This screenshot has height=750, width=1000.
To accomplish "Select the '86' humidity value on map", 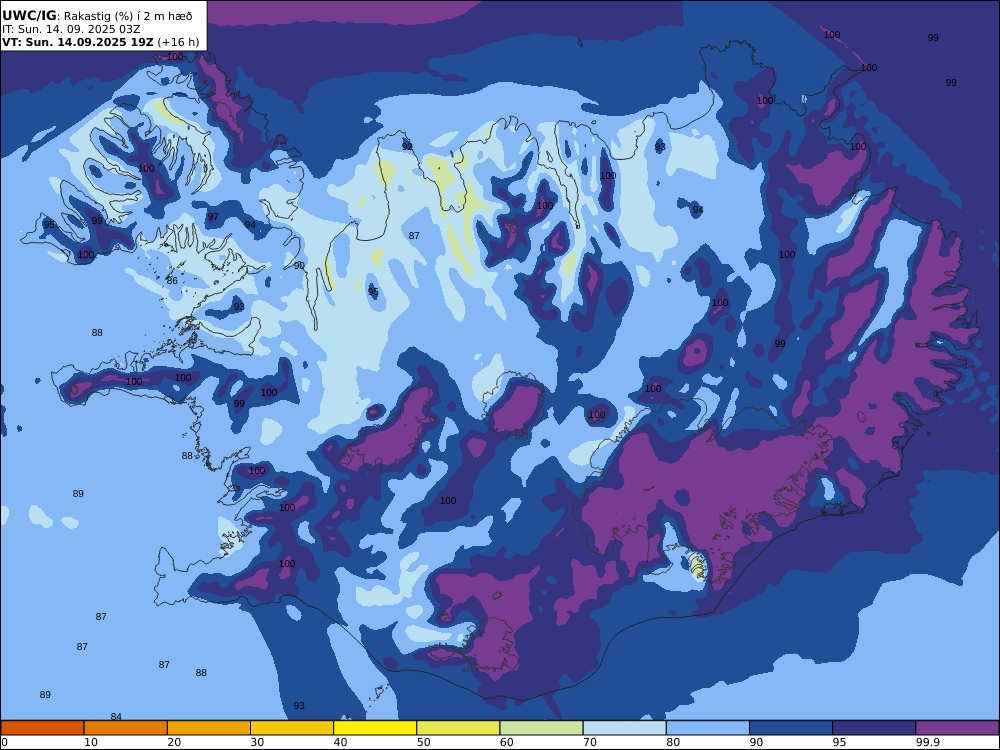I will pyautogui.click(x=172, y=281).
